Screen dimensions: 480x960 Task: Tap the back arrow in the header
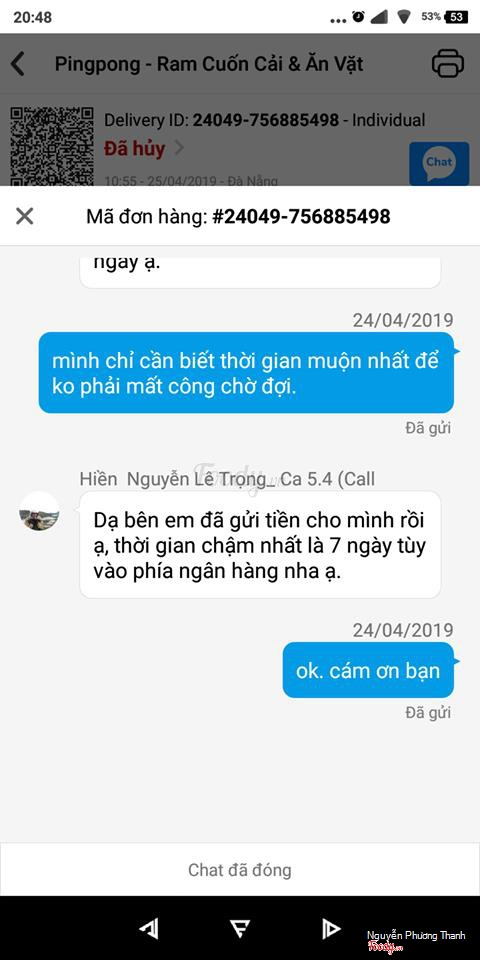18,64
